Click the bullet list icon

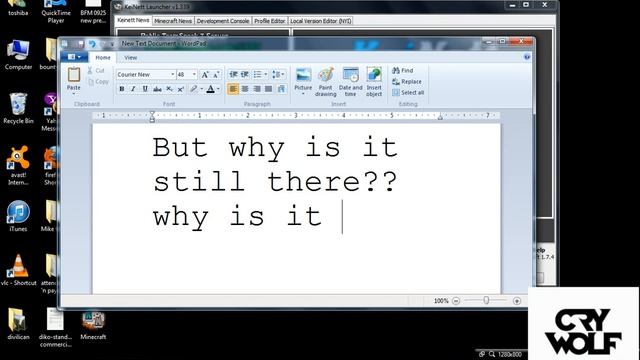click(x=258, y=74)
